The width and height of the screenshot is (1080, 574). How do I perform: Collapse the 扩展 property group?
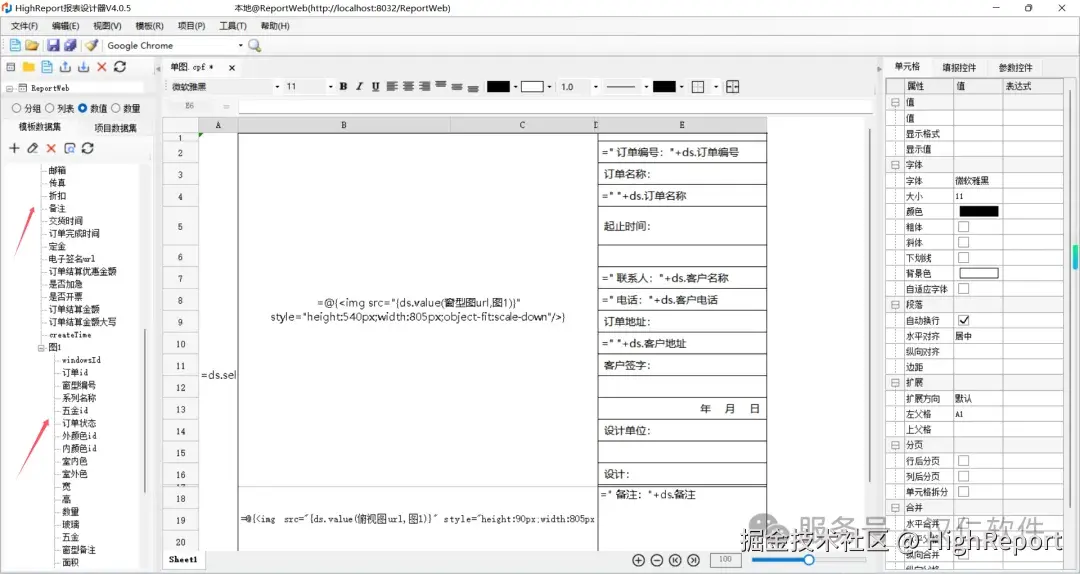[x=895, y=383]
